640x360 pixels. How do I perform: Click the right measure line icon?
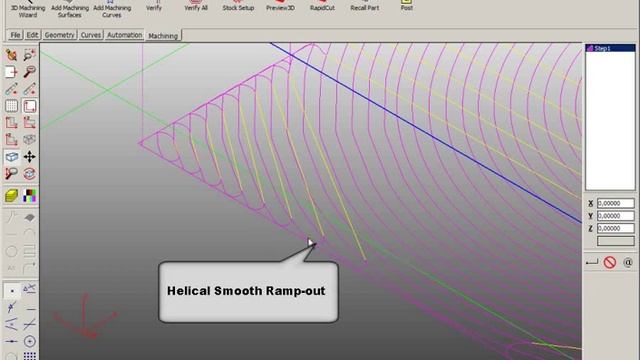[29, 89]
